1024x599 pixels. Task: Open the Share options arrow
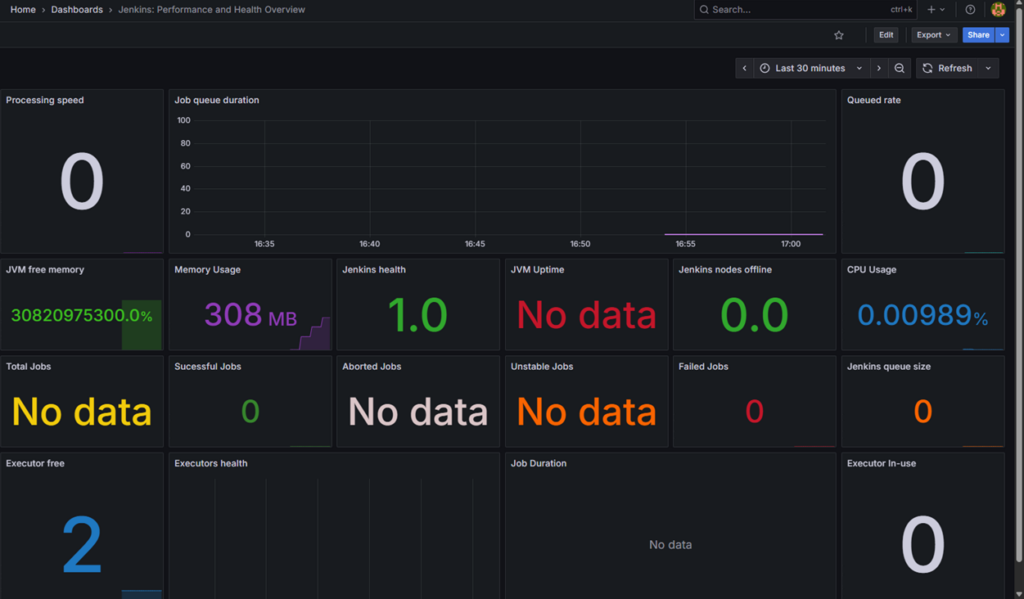[1003, 35]
